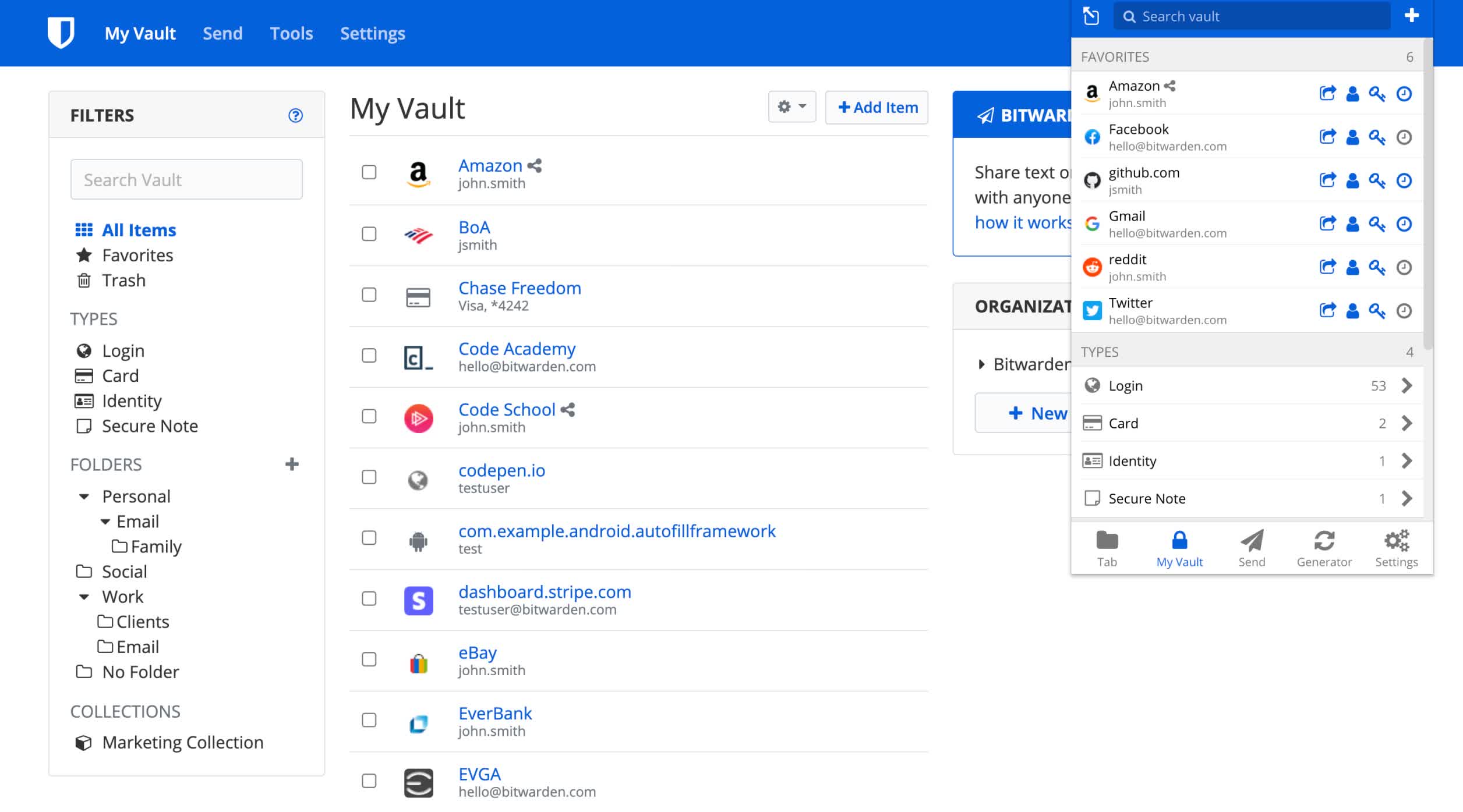Check the Amazon item checkbox
This screenshot has height=812, width=1463.
[x=369, y=172]
